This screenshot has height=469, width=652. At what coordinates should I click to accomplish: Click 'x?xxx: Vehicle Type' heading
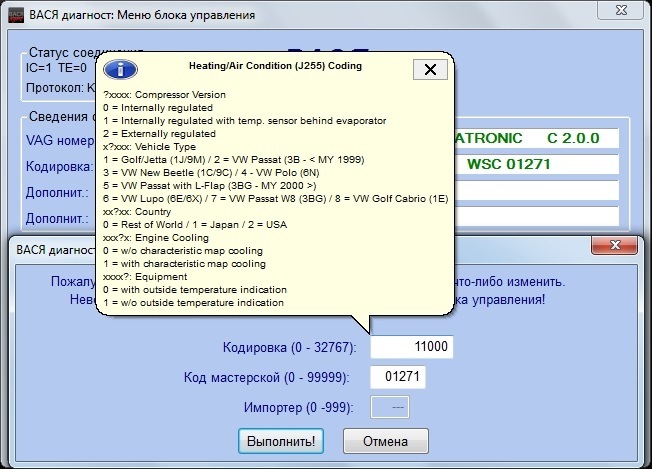(x=149, y=147)
